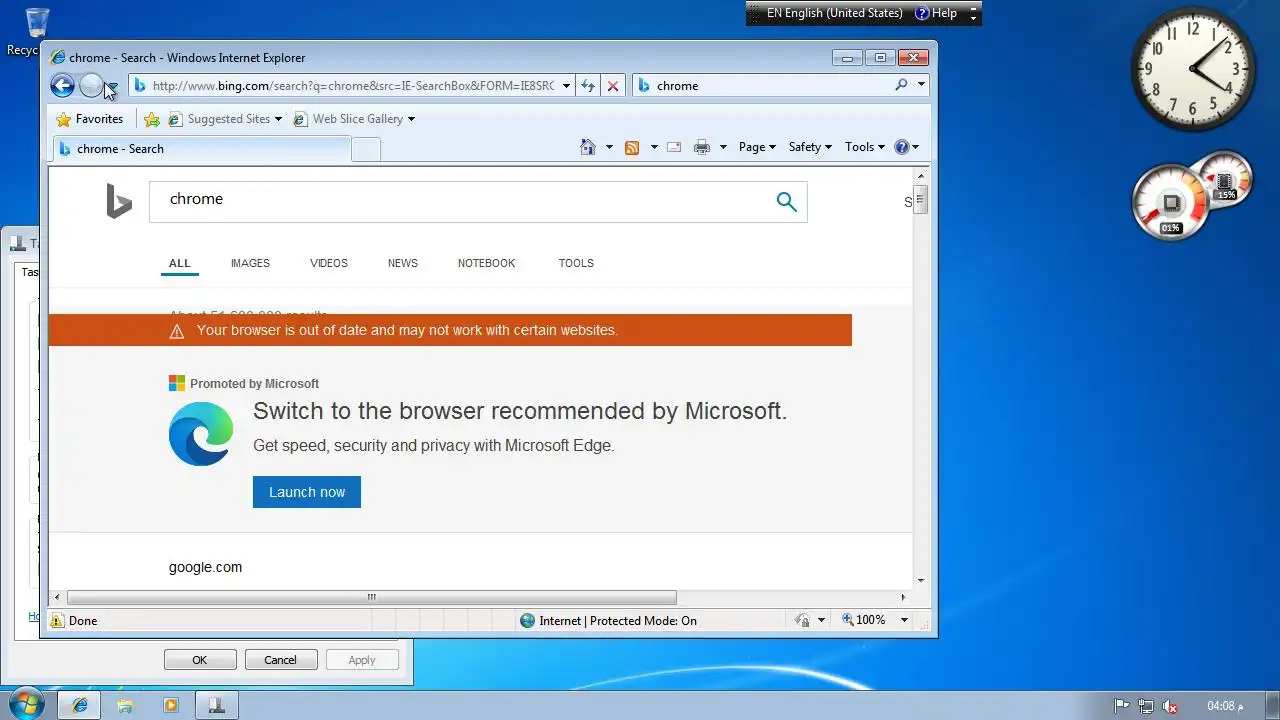Open the TOOLS option in Bing

click(x=576, y=263)
